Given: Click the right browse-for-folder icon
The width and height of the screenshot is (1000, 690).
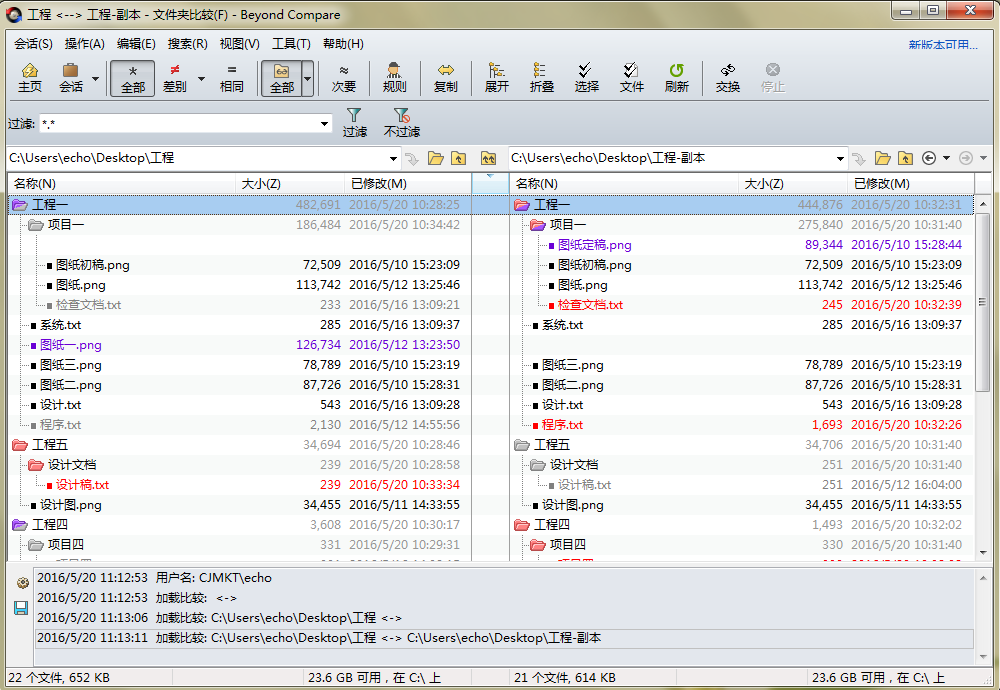Looking at the screenshot, I should (x=883, y=158).
